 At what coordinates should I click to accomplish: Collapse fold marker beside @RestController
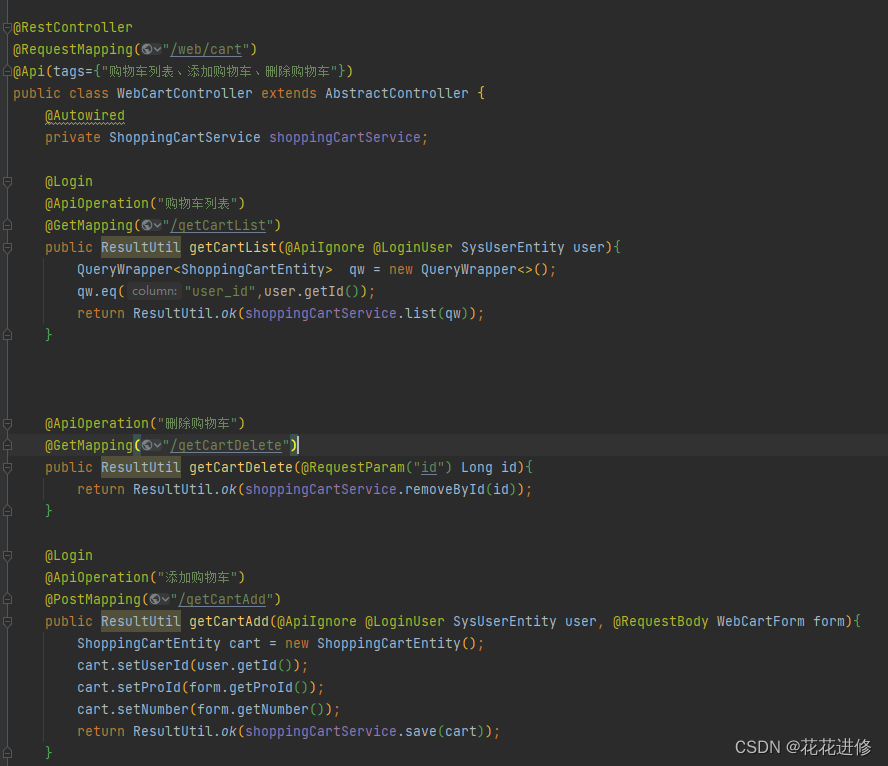(7, 27)
